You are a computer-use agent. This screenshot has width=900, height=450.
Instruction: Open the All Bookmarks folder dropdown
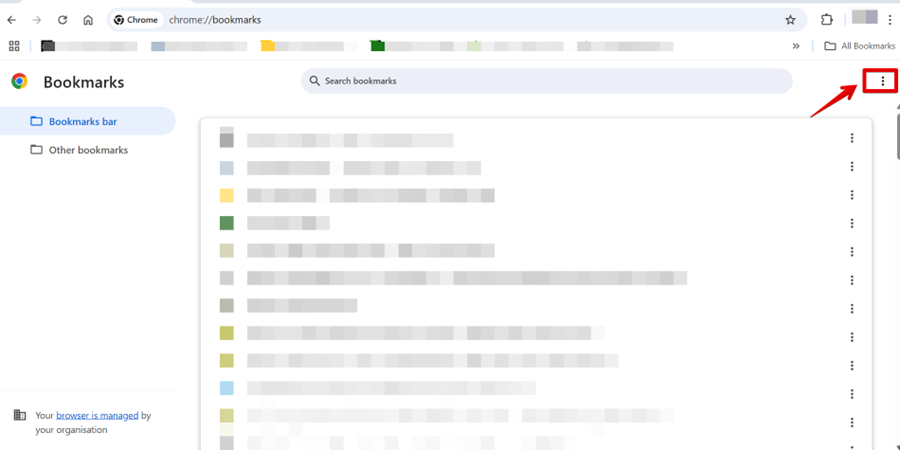[x=859, y=46]
